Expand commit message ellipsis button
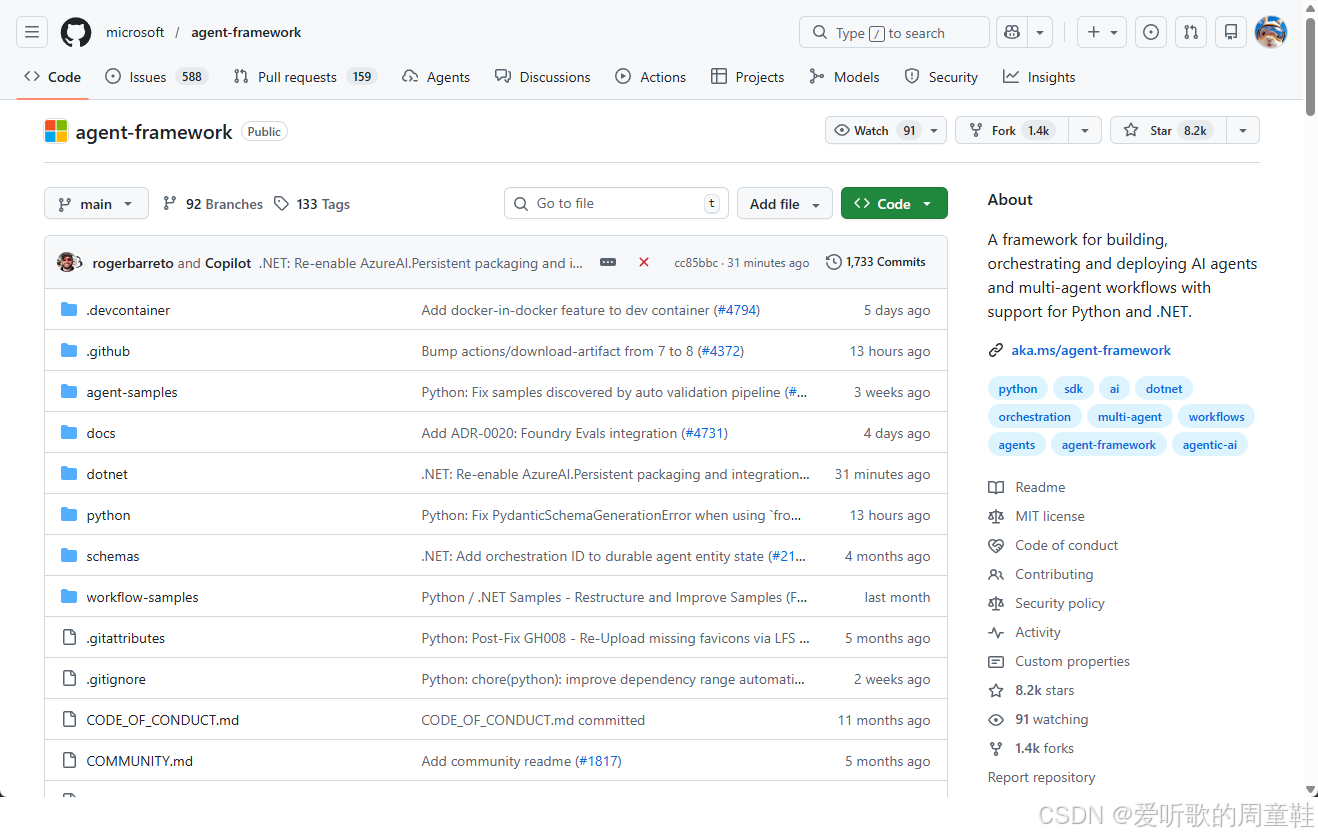 click(x=608, y=262)
